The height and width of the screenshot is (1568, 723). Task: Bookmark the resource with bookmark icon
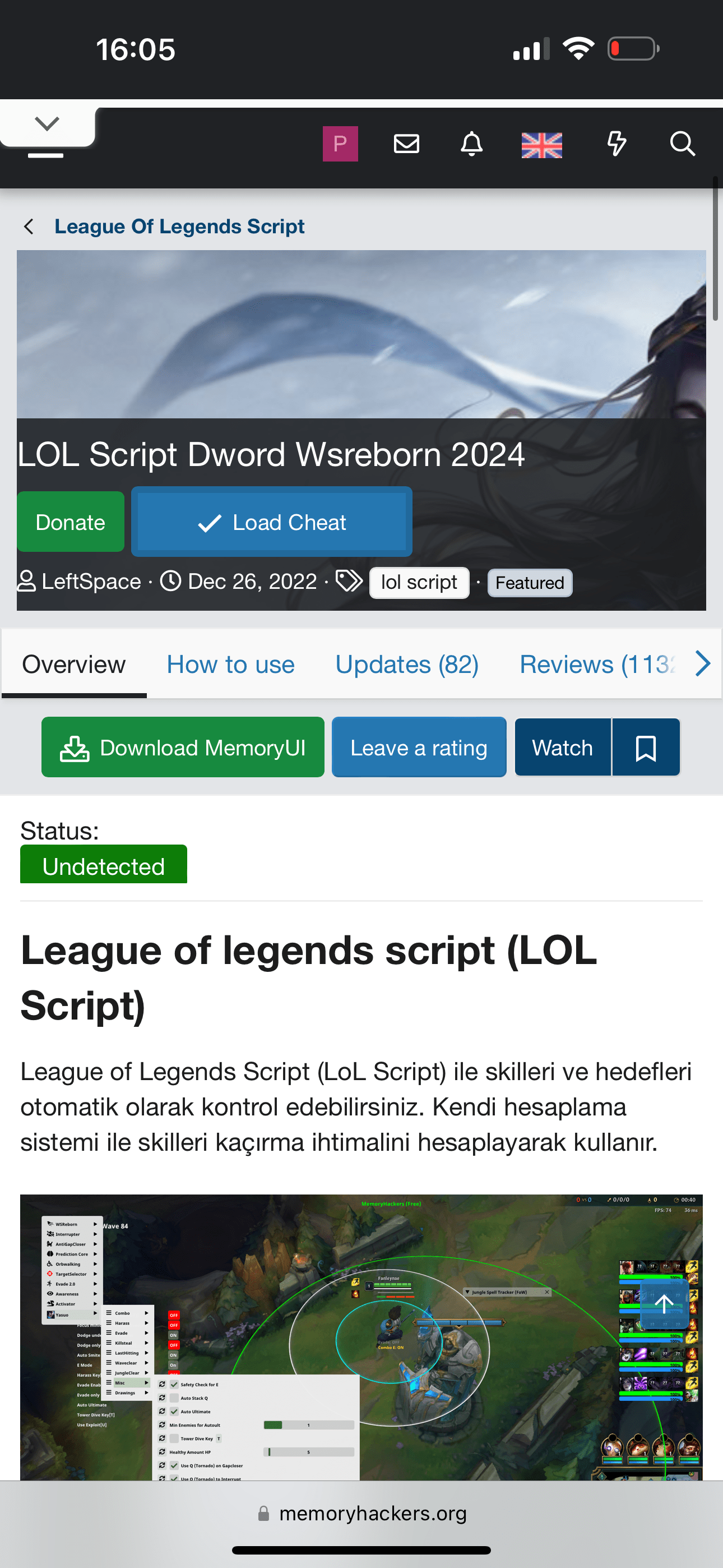point(646,747)
